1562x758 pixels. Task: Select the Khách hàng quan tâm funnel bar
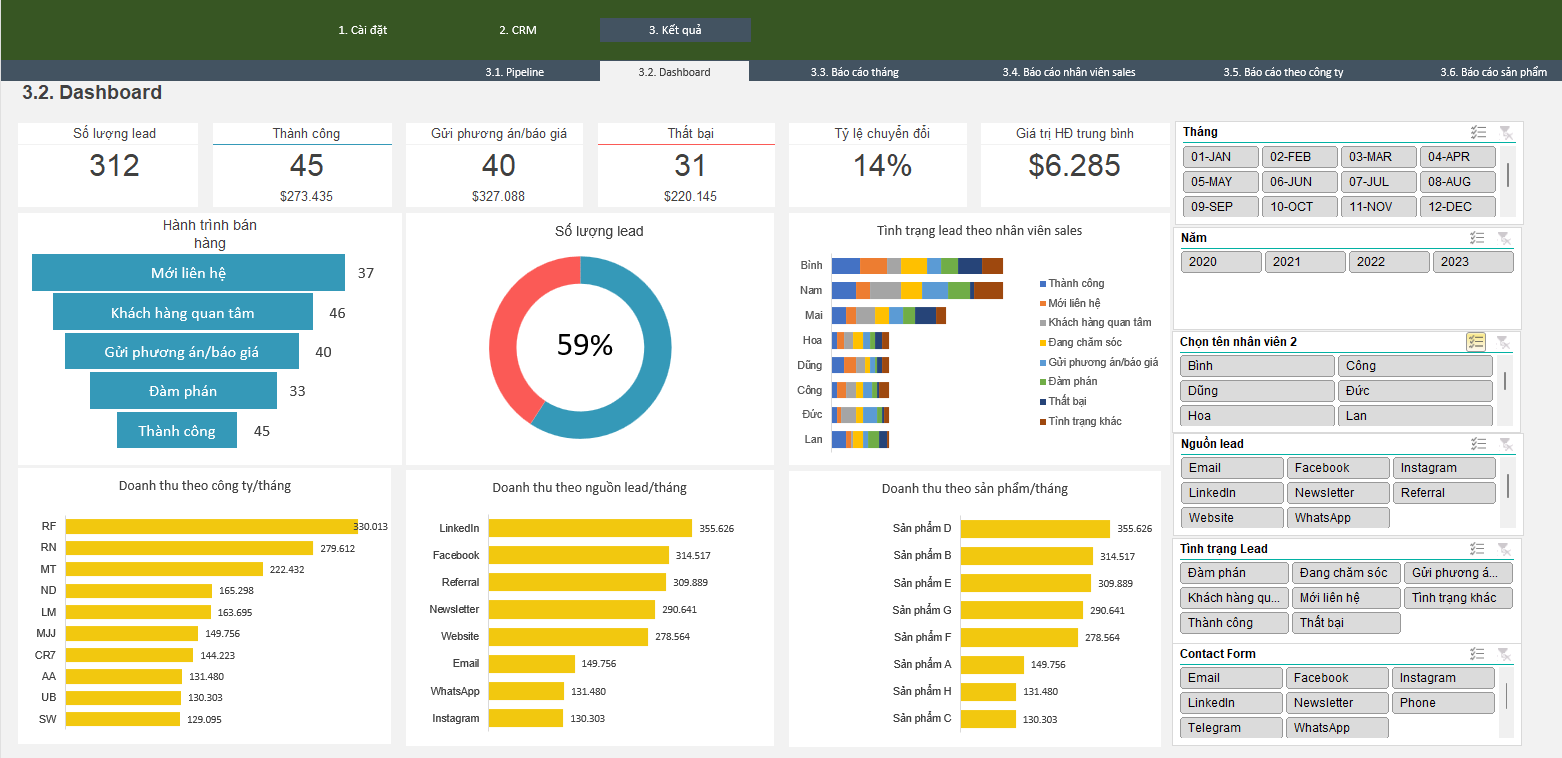(x=183, y=313)
